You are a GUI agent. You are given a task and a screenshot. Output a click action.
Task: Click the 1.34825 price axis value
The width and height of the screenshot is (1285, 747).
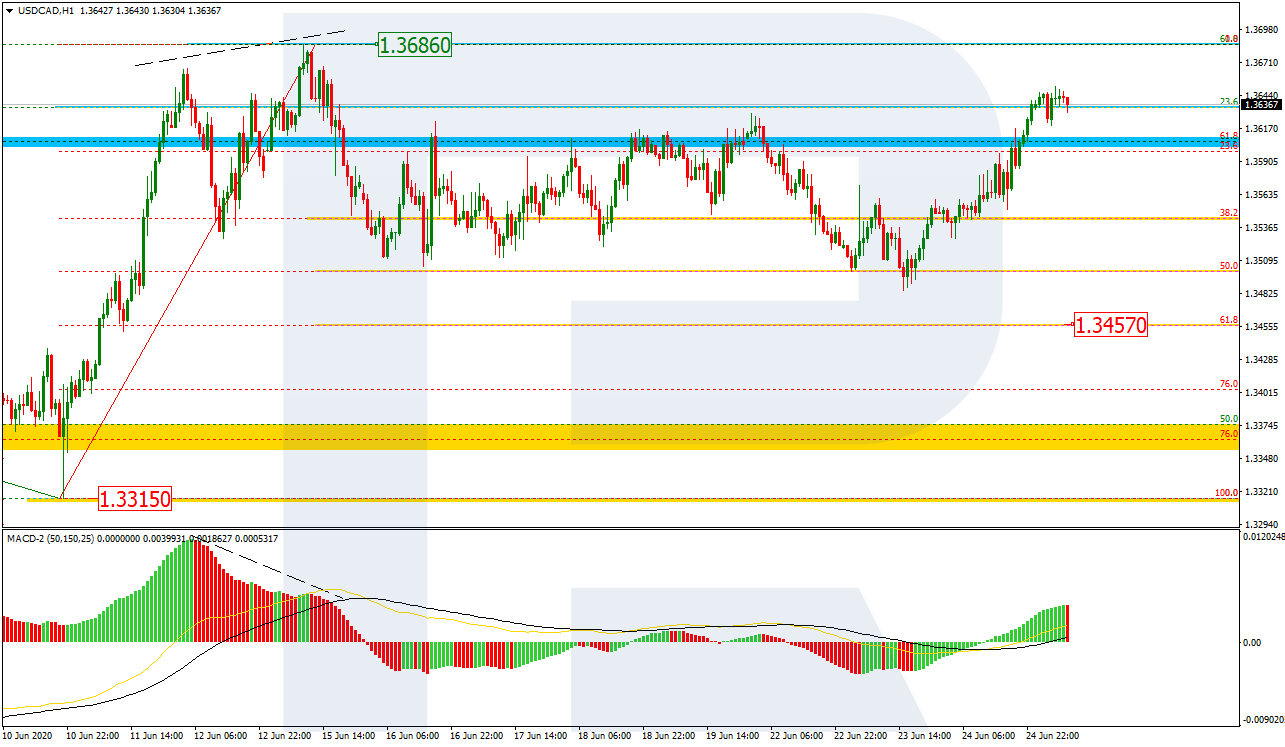(1263, 293)
